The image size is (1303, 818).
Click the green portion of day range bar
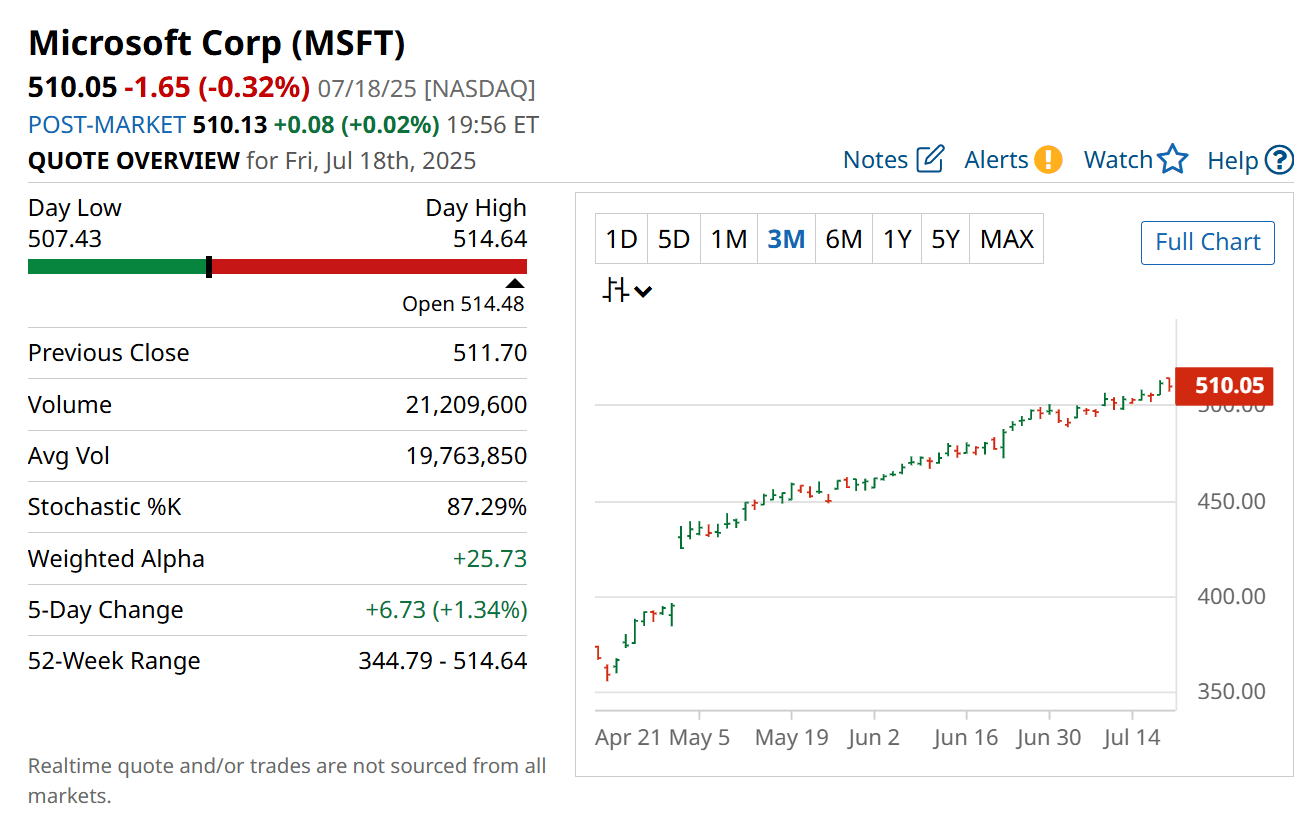(116, 266)
